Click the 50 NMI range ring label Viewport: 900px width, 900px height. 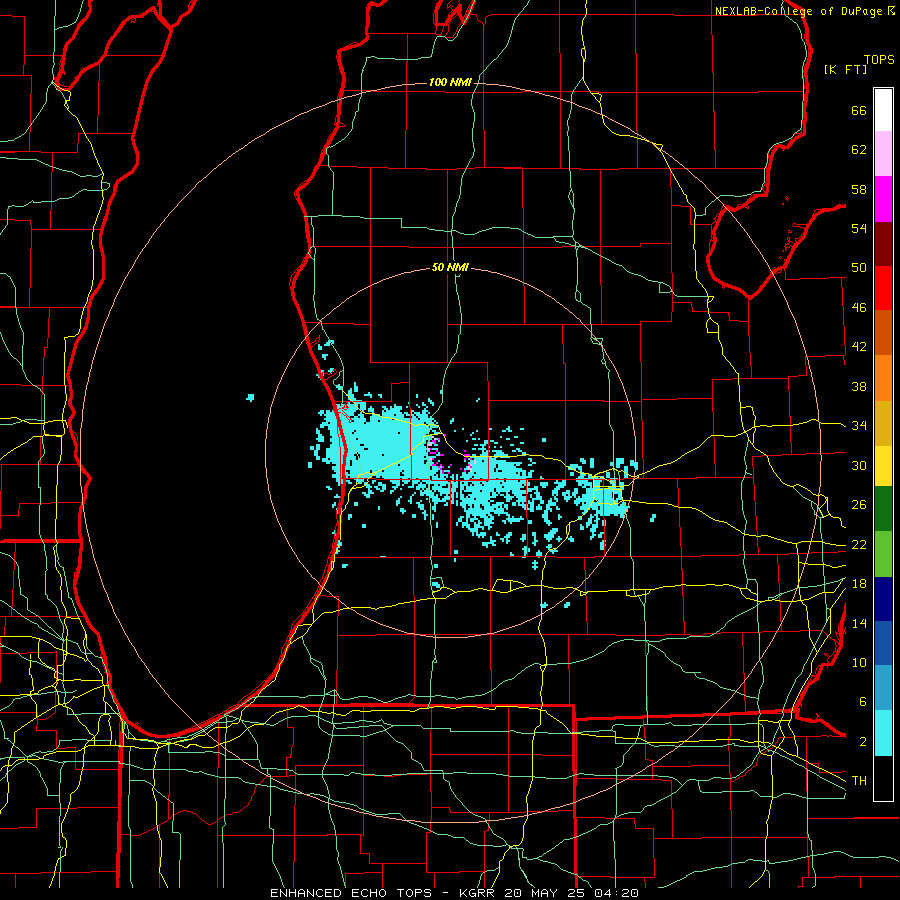450,267
